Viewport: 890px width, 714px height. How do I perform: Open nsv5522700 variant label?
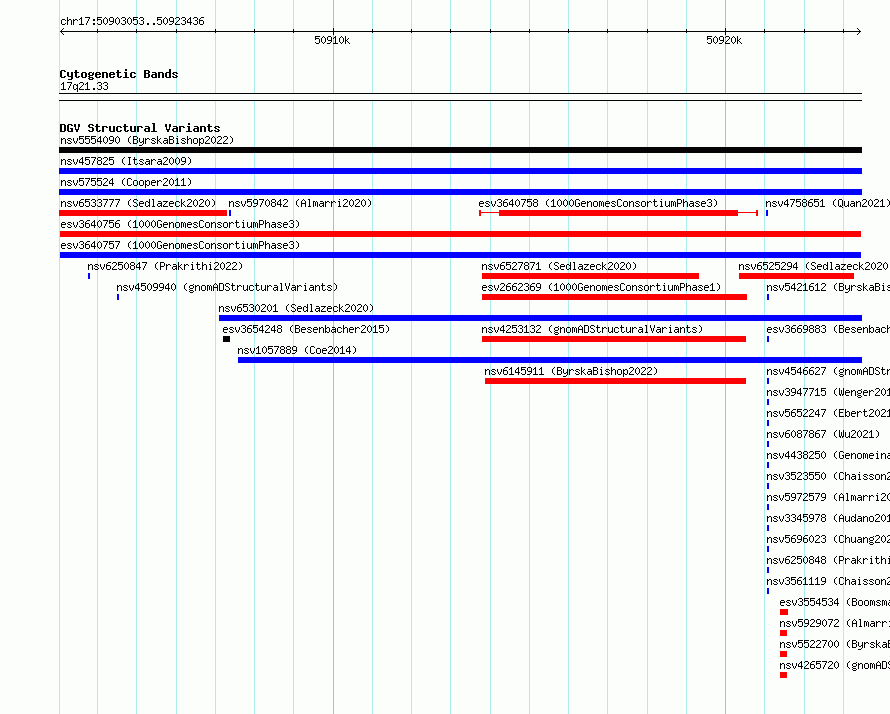point(834,644)
